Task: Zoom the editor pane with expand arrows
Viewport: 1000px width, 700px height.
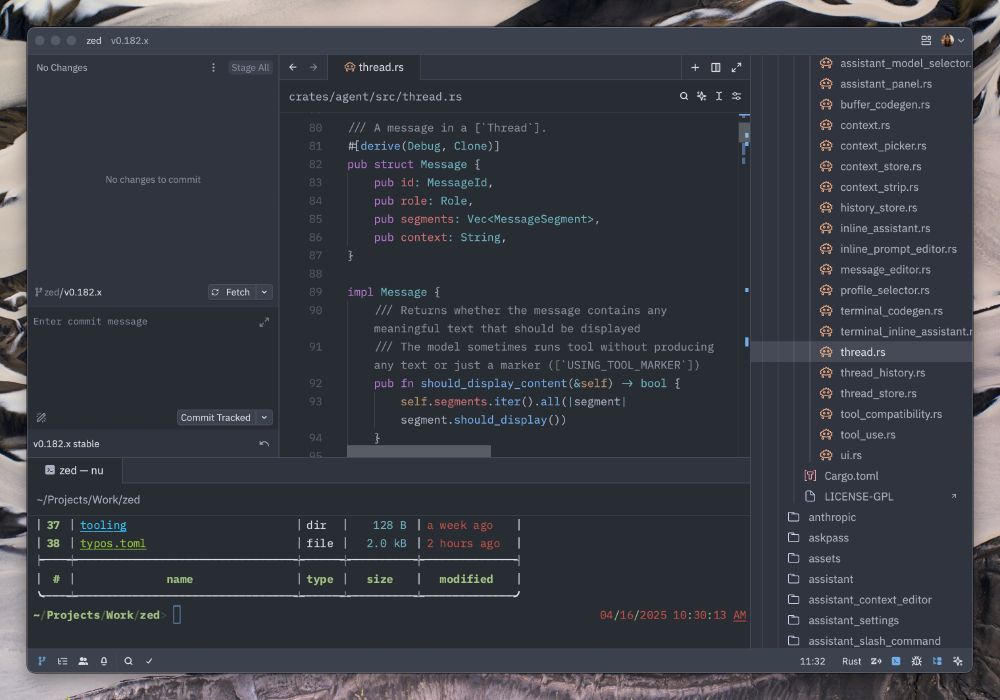Action: pos(736,67)
